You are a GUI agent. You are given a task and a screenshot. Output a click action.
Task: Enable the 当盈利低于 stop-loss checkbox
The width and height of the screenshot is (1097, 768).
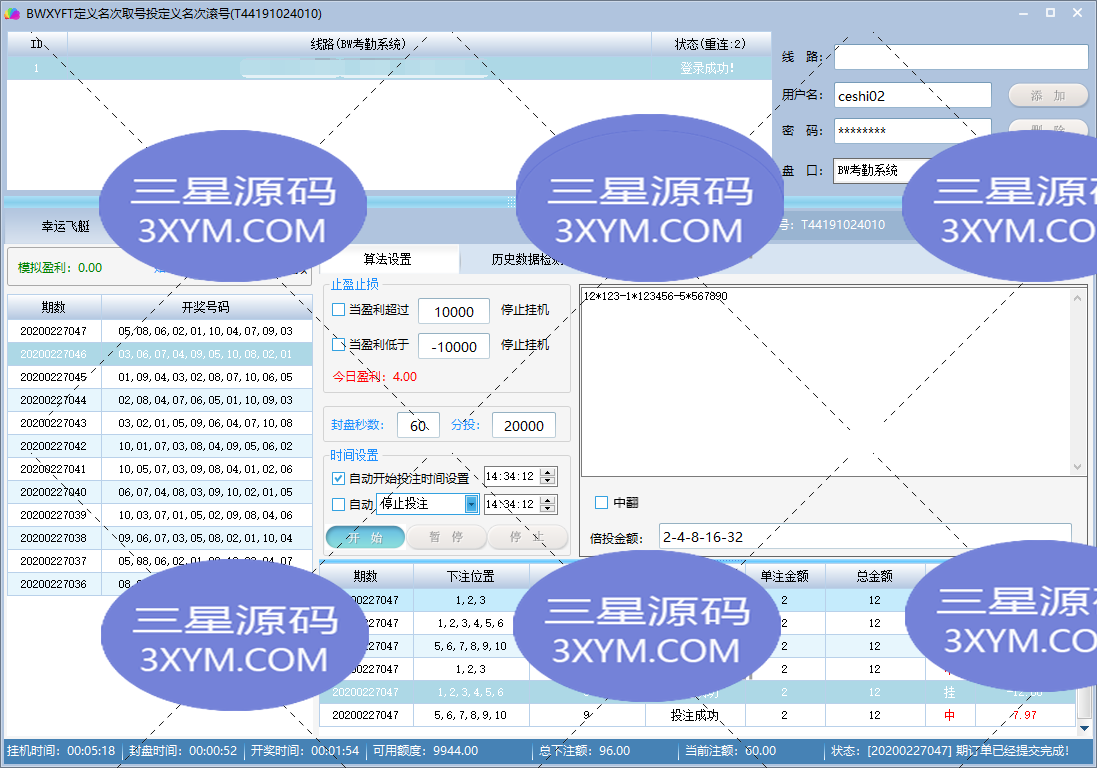point(339,345)
